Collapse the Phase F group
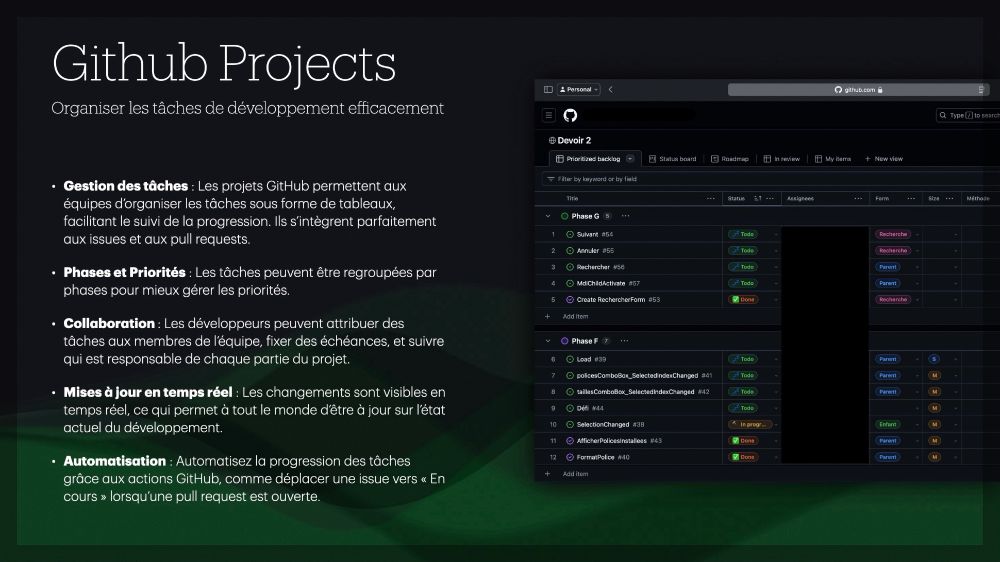The height and width of the screenshot is (562, 1000). tap(547, 341)
